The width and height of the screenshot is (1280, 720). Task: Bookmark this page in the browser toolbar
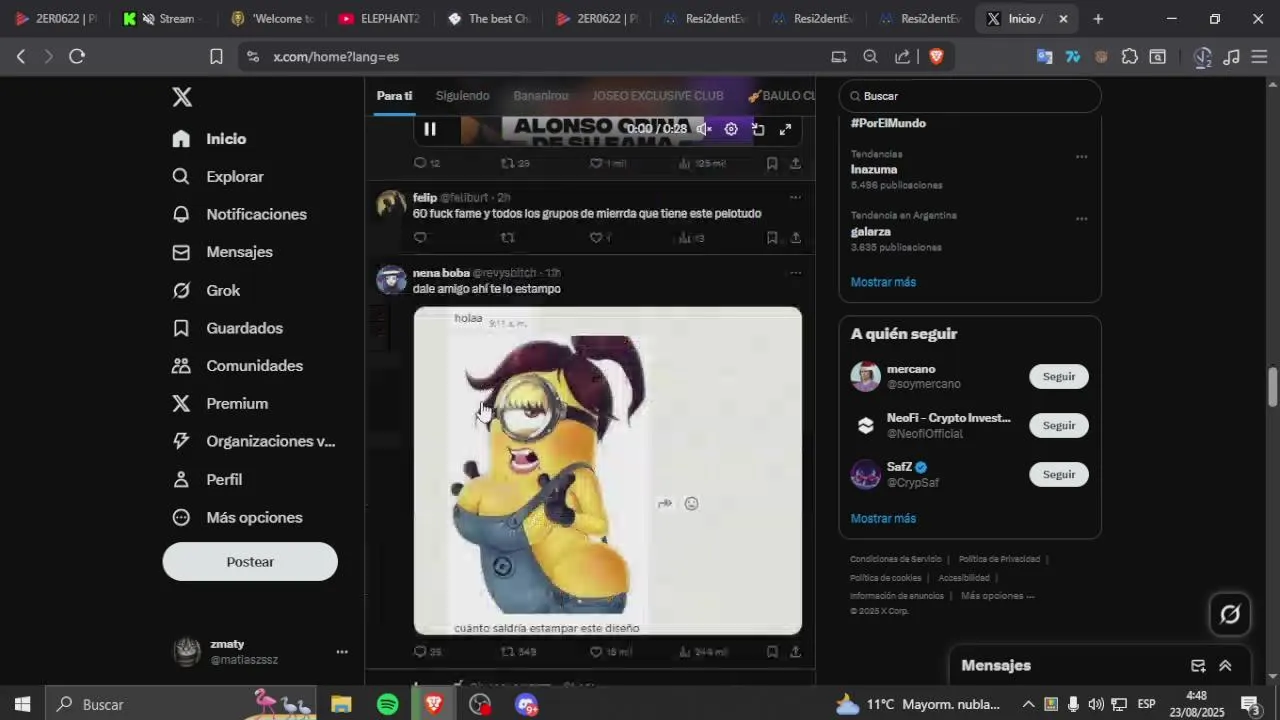216,57
